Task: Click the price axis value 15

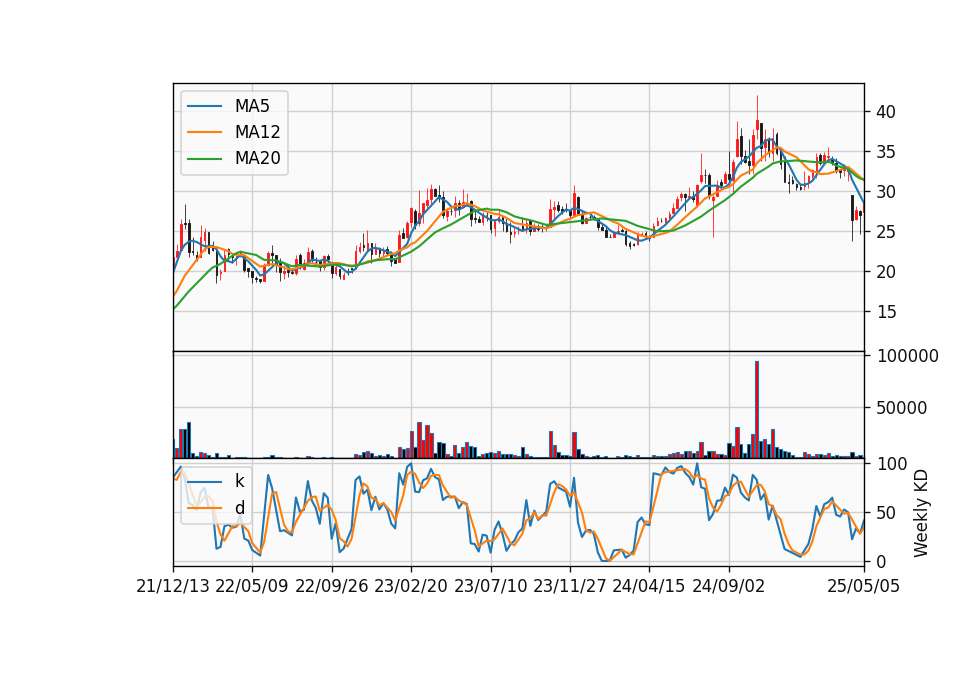Action: pyautogui.click(x=886, y=312)
